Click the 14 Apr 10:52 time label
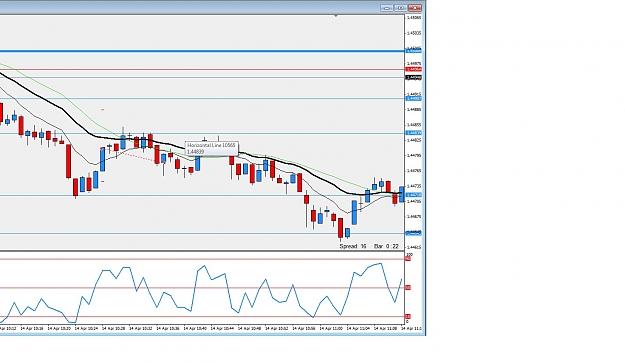Viewport: 625px width, 363px height. click(x=276, y=329)
